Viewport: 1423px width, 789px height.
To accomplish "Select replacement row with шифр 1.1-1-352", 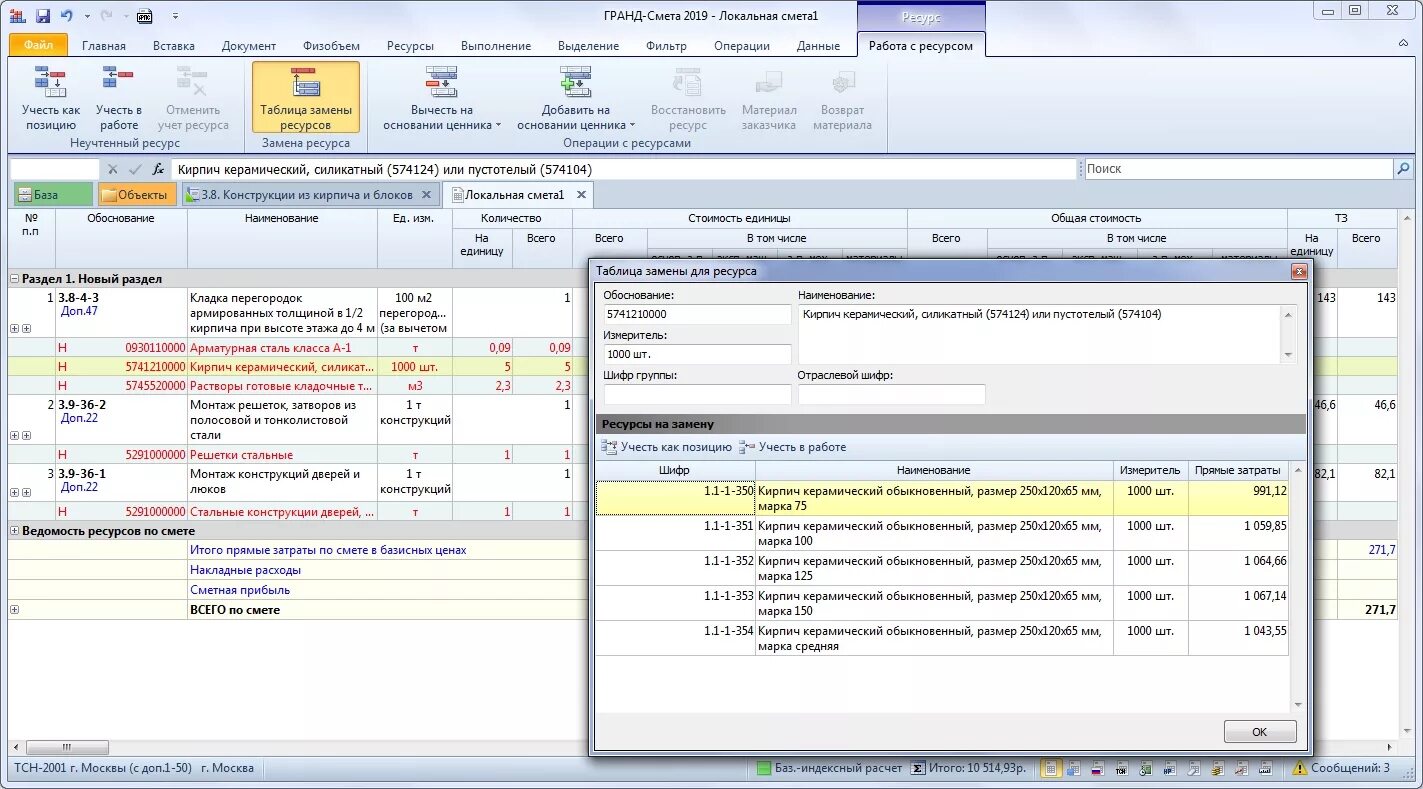I will pyautogui.click(x=942, y=568).
